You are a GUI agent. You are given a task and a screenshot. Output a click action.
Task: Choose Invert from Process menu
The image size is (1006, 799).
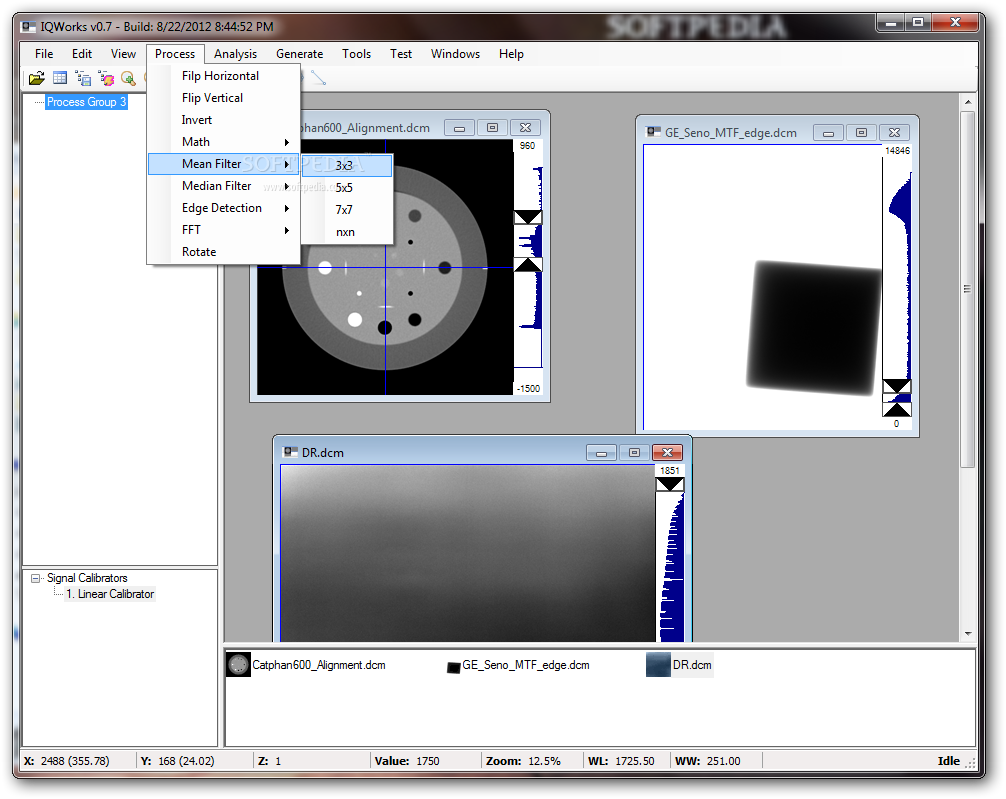click(x=223, y=120)
